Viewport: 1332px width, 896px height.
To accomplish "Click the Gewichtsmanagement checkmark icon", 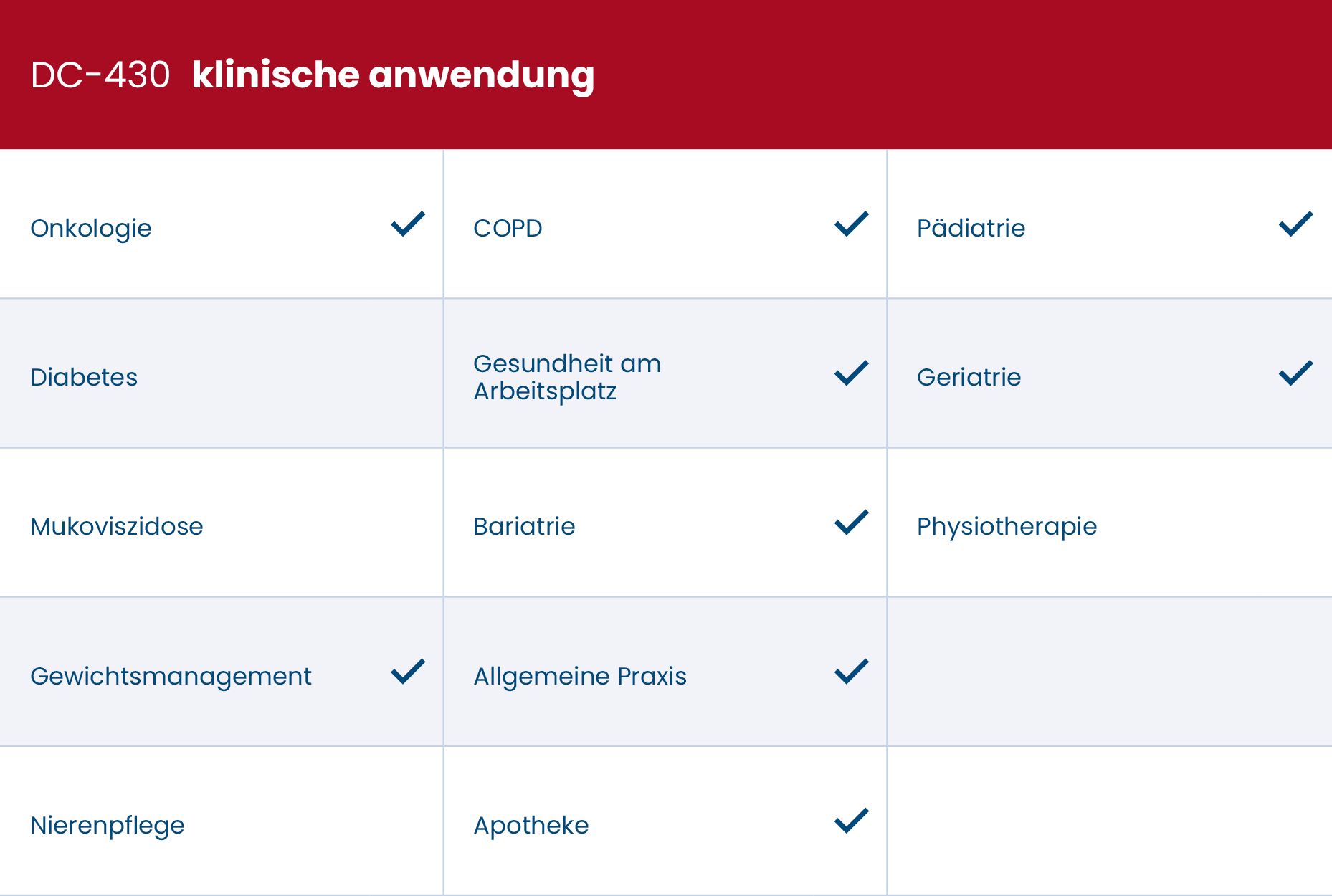I will click(408, 672).
